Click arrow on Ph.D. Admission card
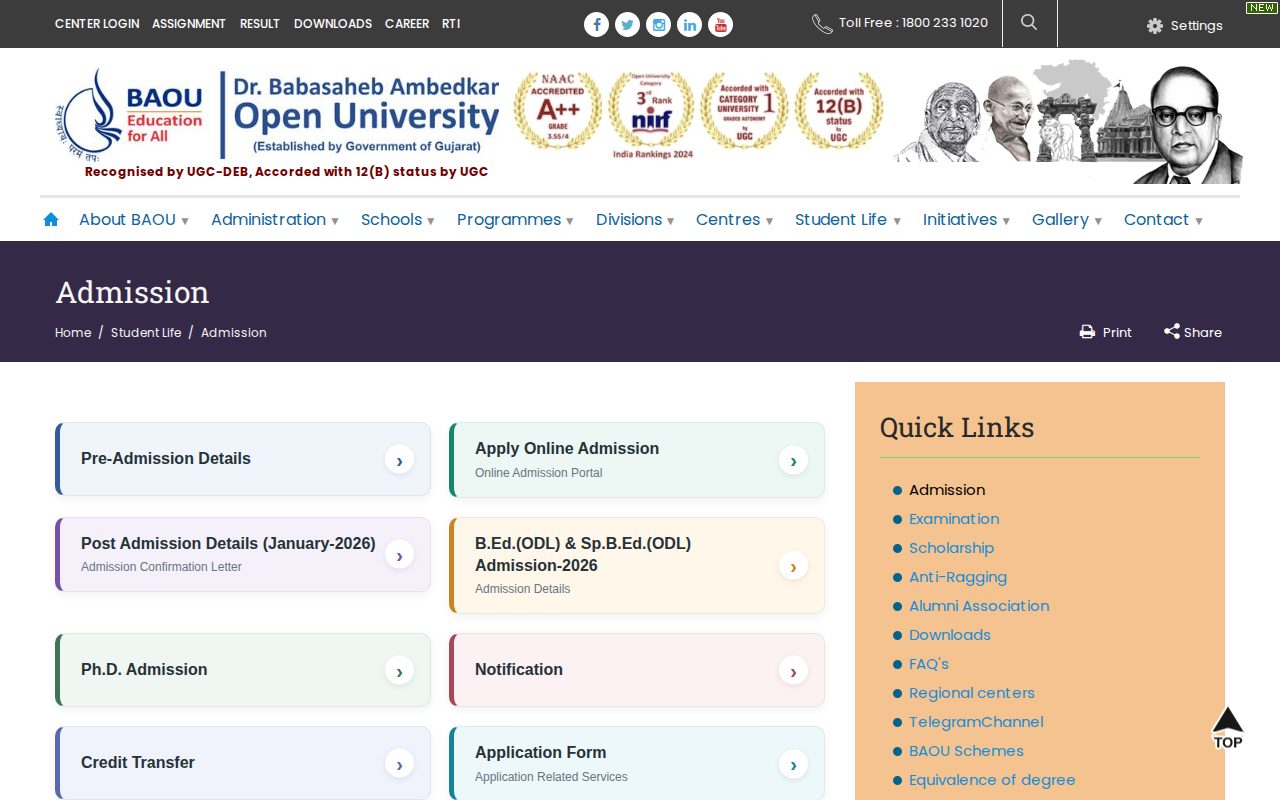The height and width of the screenshot is (800, 1280). [x=399, y=670]
